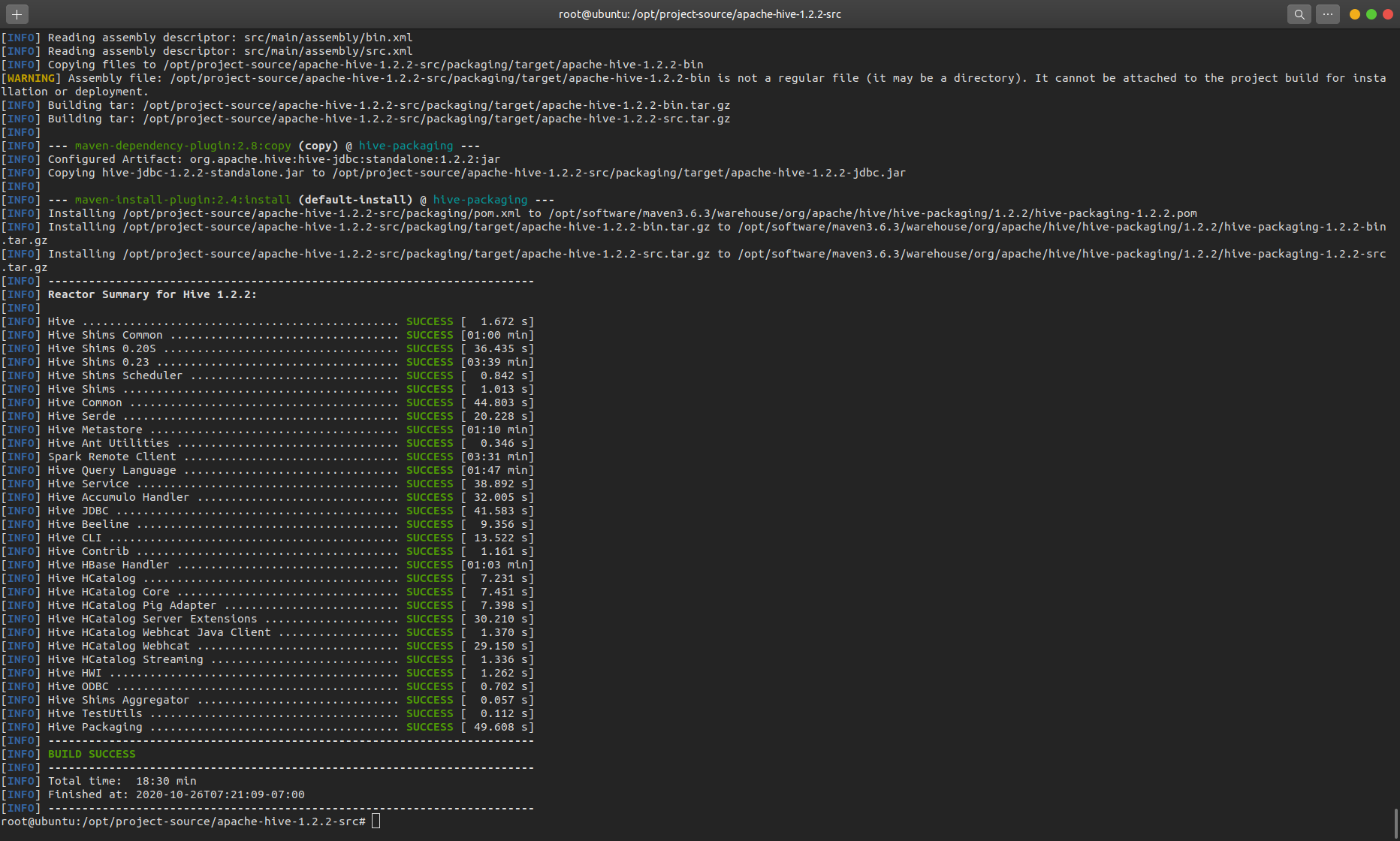Click the 'Hive HWI' summary row
Screen dimensions: 1400x841
pyautogui.click(x=268, y=673)
